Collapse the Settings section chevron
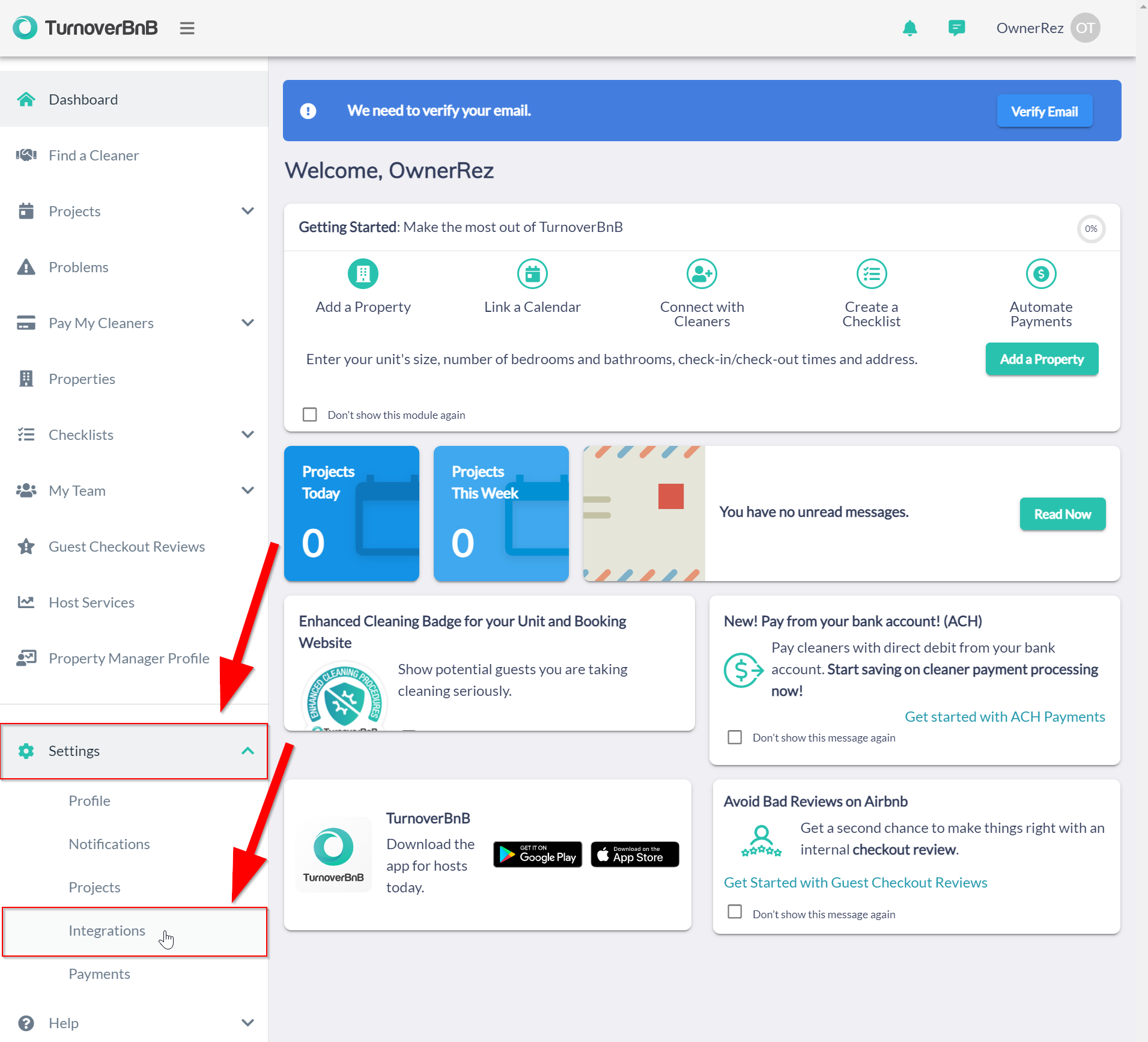1148x1042 pixels. pyautogui.click(x=248, y=751)
